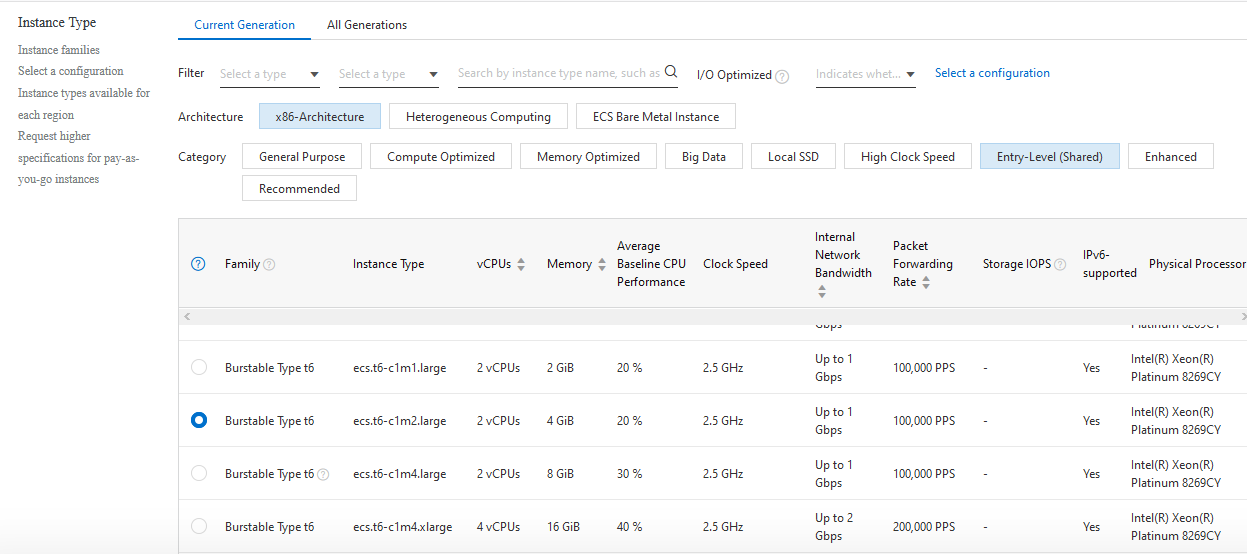Click 40 % baseline CPU cell
Viewport: 1247px width, 554px height.
pos(629,527)
